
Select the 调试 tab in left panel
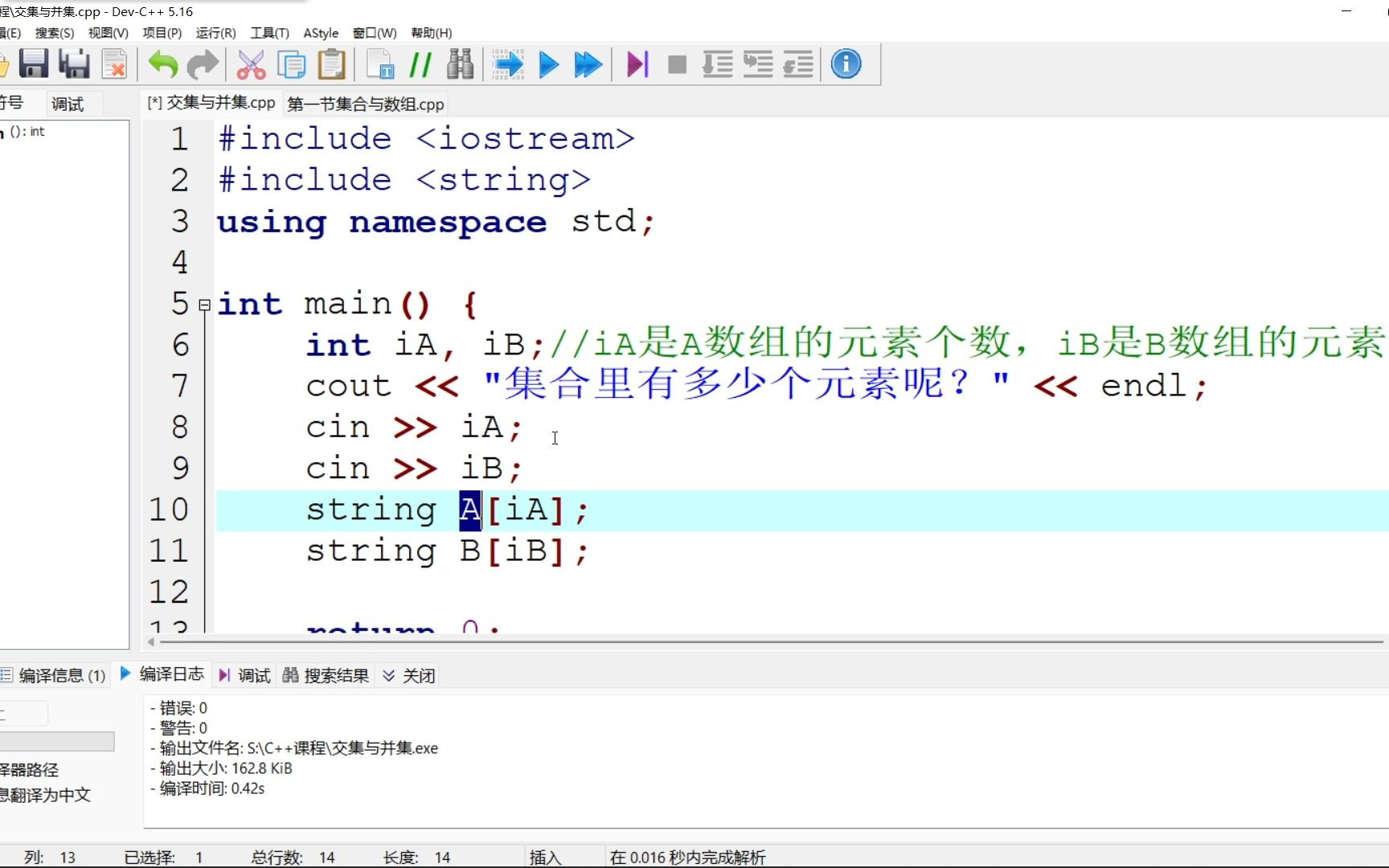[68, 104]
